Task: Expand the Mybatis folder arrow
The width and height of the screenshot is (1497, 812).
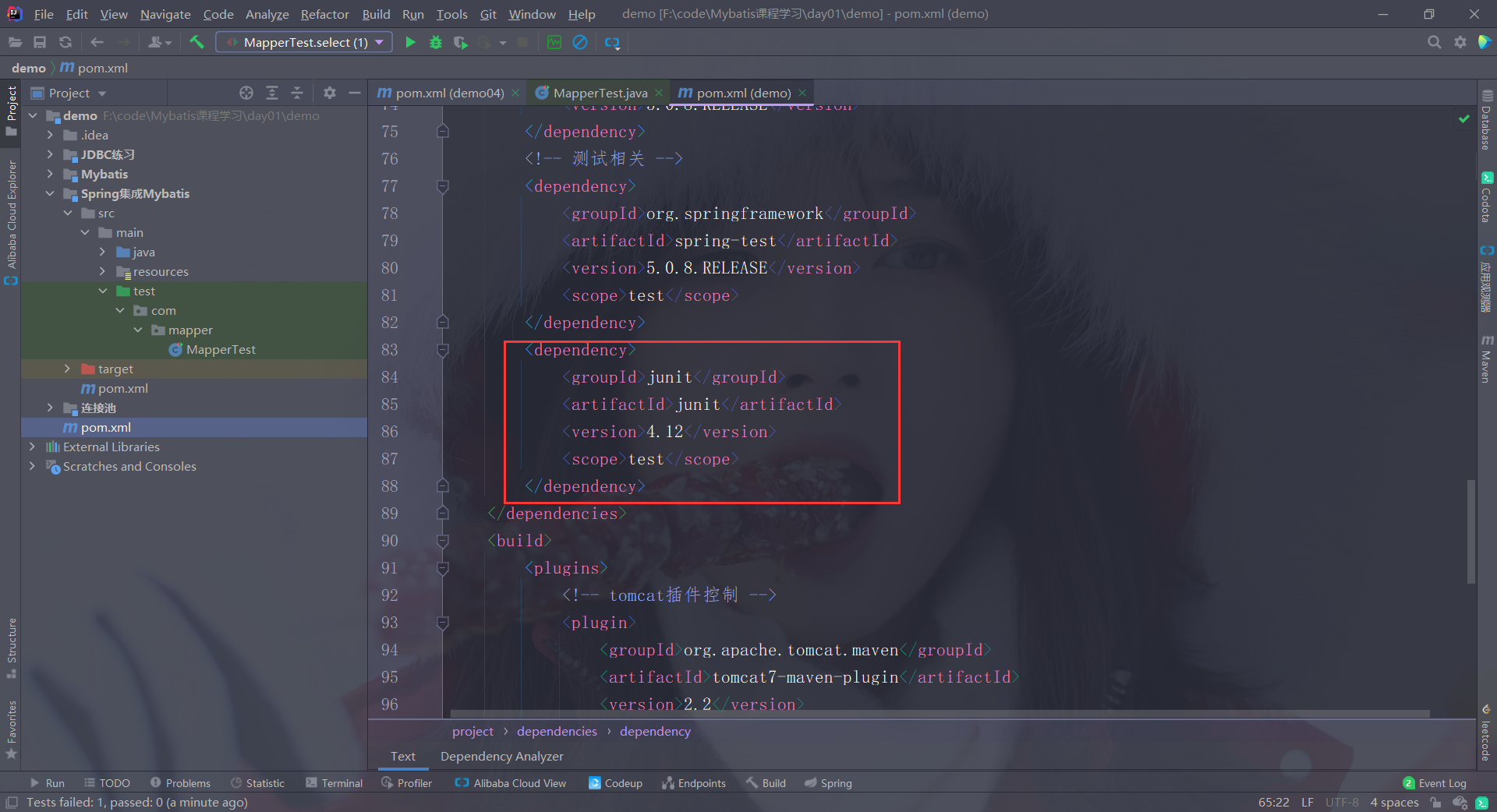Action: [50, 174]
